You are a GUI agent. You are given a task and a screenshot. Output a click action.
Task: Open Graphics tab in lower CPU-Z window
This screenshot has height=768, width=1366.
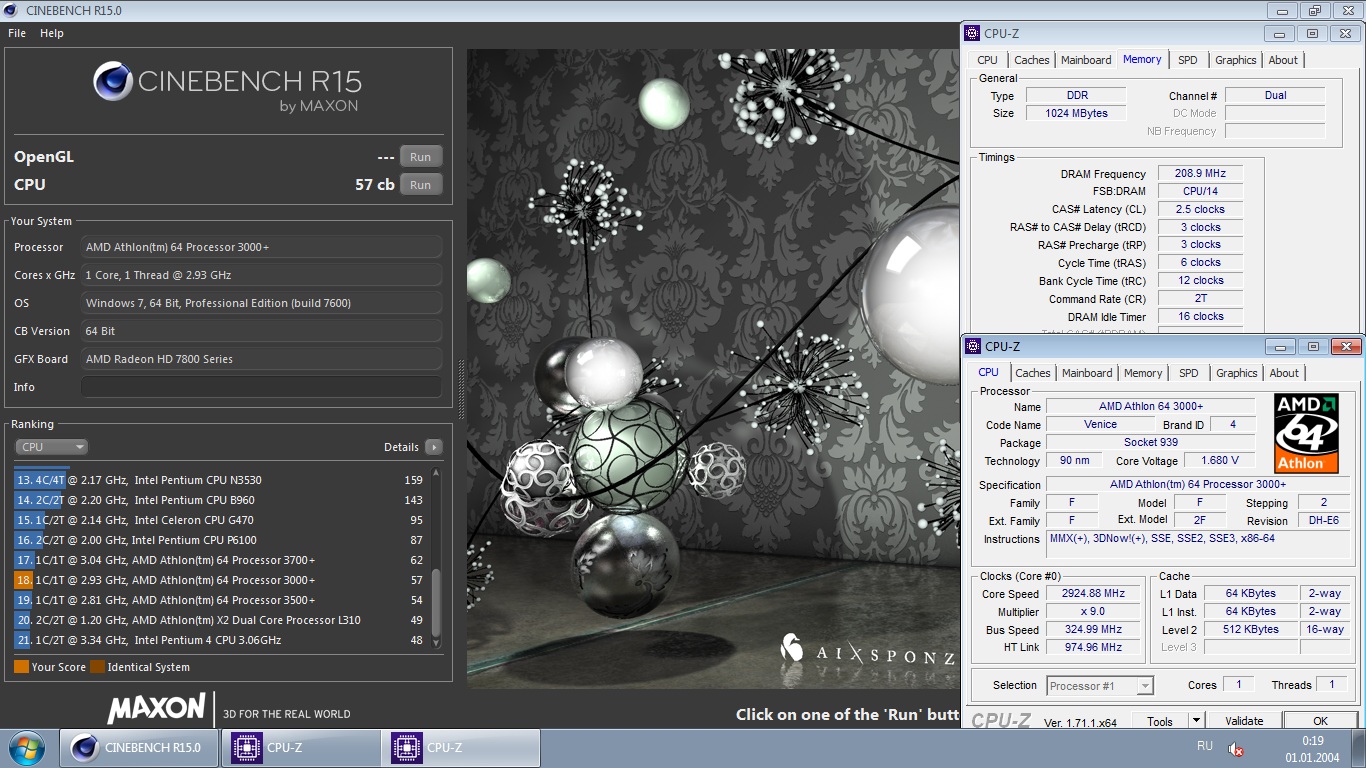tap(1236, 373)
